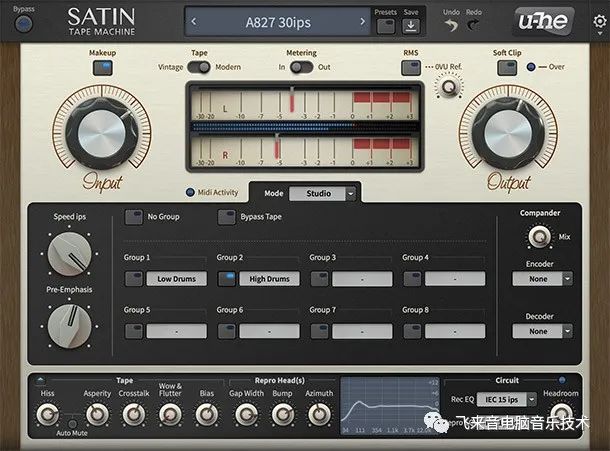610x451 pixels.
Task: Enable the Bypass Tape button
Action: coord(226,217)
